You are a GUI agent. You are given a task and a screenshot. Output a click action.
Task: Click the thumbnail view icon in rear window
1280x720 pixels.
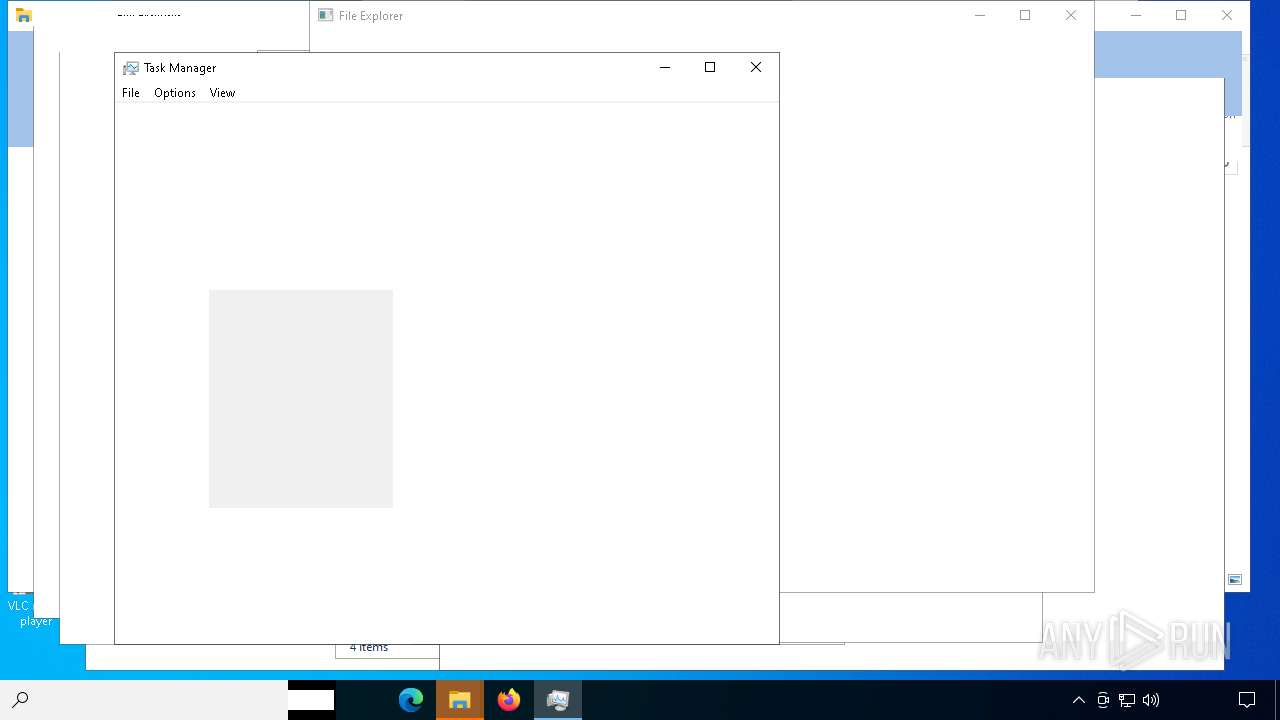coord(1235,580)
